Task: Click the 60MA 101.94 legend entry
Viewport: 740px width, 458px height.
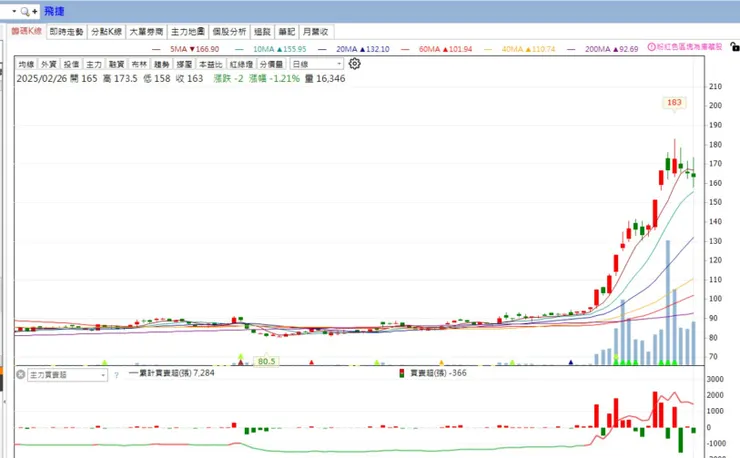Action: coord(446,49)
